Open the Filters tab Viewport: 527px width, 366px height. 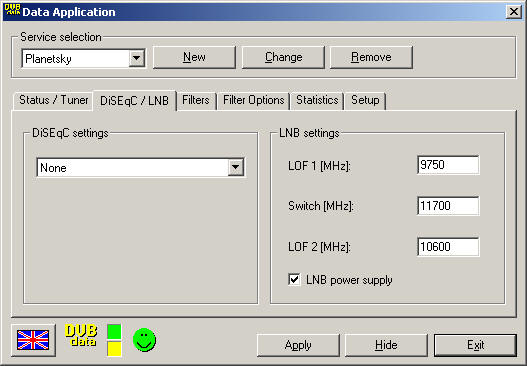(x=196, y=100)
